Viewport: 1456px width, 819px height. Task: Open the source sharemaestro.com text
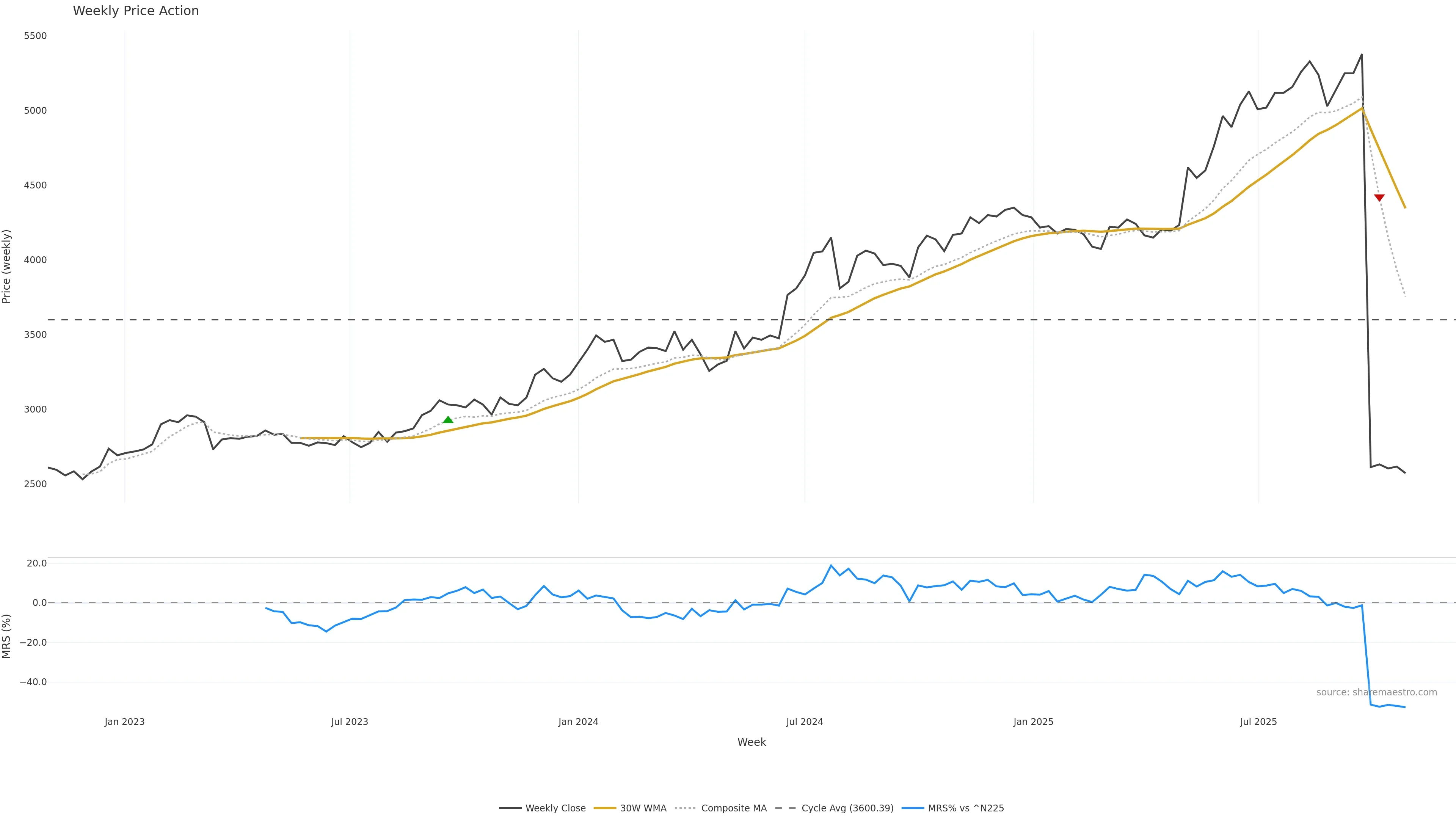pos(1376,692)
